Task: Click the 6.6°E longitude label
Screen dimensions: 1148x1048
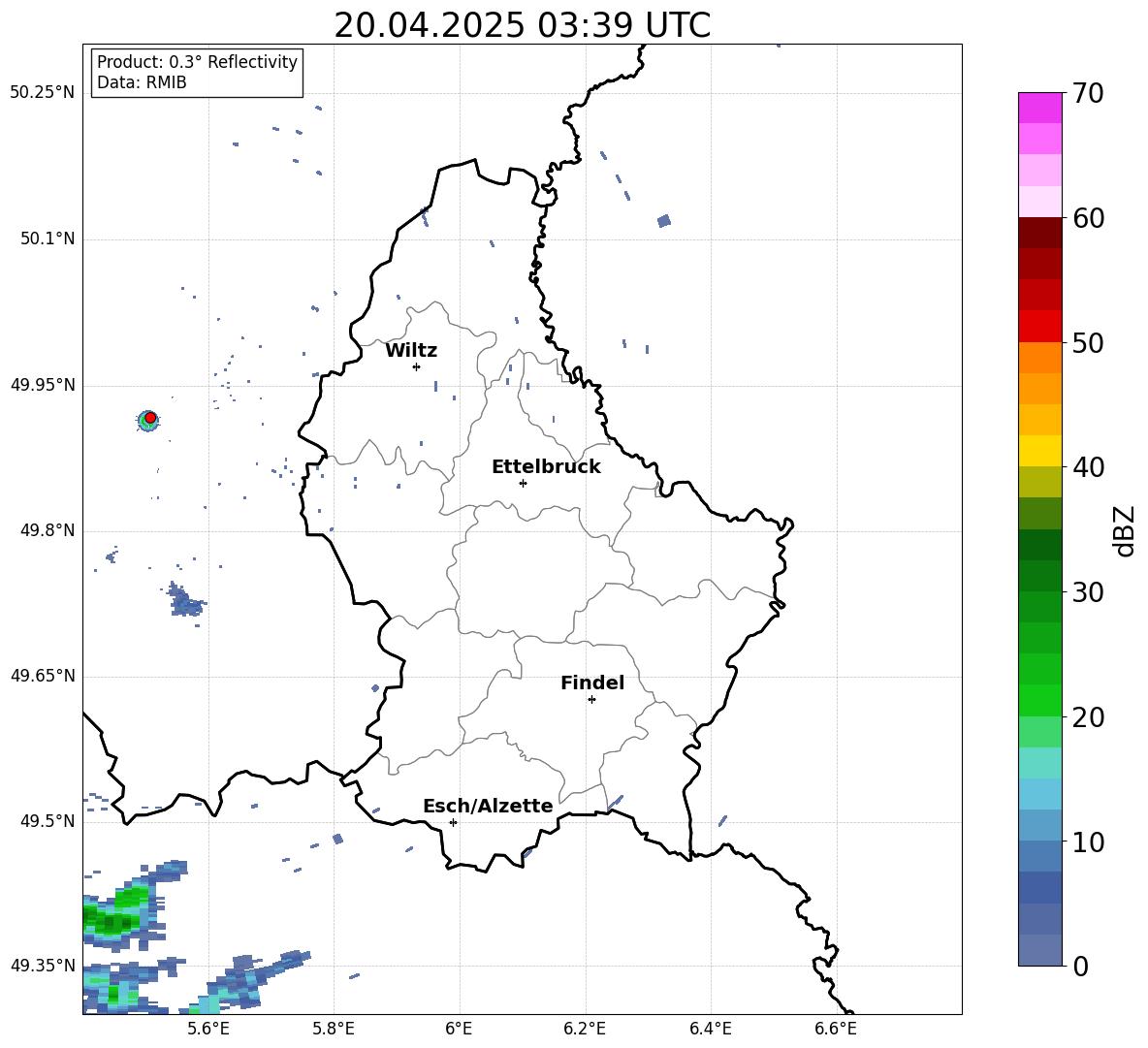Action: 836,1029
